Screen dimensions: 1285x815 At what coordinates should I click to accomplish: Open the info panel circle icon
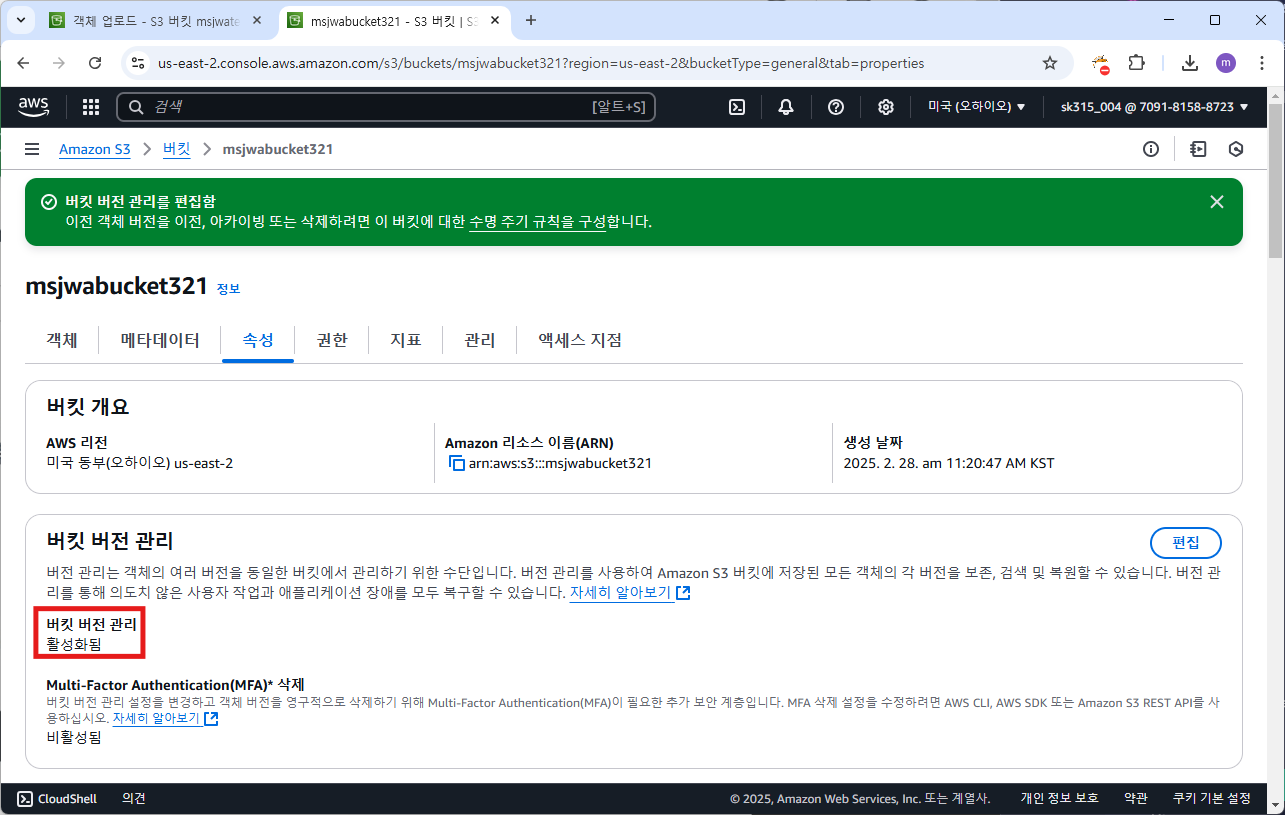tap(1151, 149)
